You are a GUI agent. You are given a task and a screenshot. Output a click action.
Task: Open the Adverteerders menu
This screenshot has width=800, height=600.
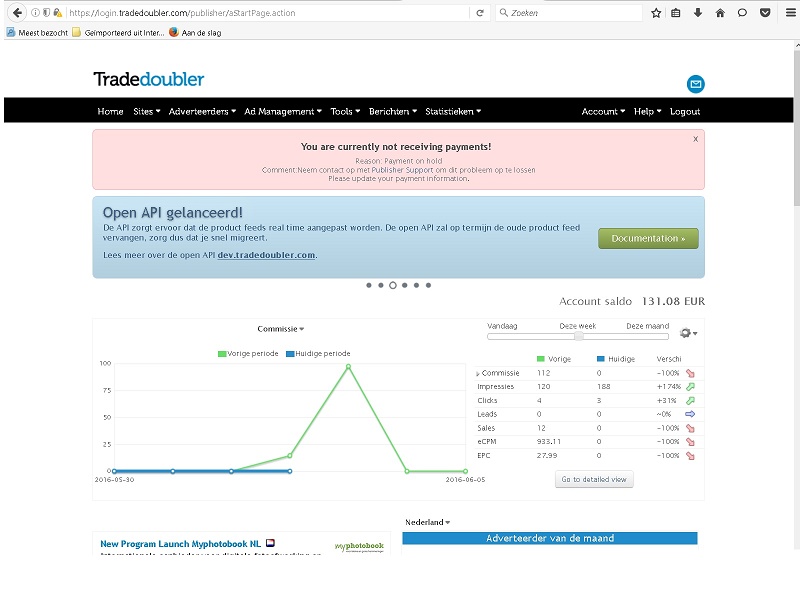[x=202, y=111]
